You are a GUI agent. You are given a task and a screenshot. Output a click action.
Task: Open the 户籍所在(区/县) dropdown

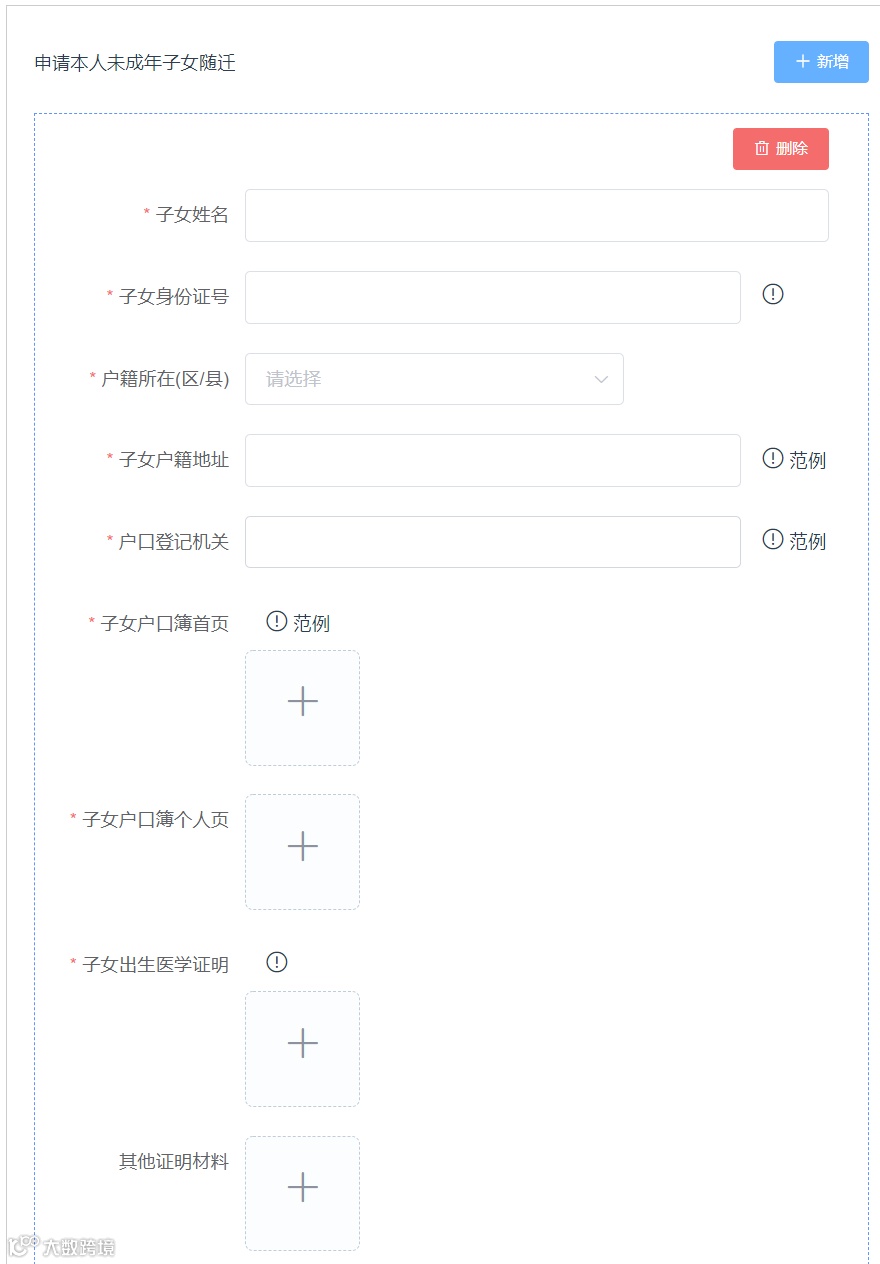[420, 379]
